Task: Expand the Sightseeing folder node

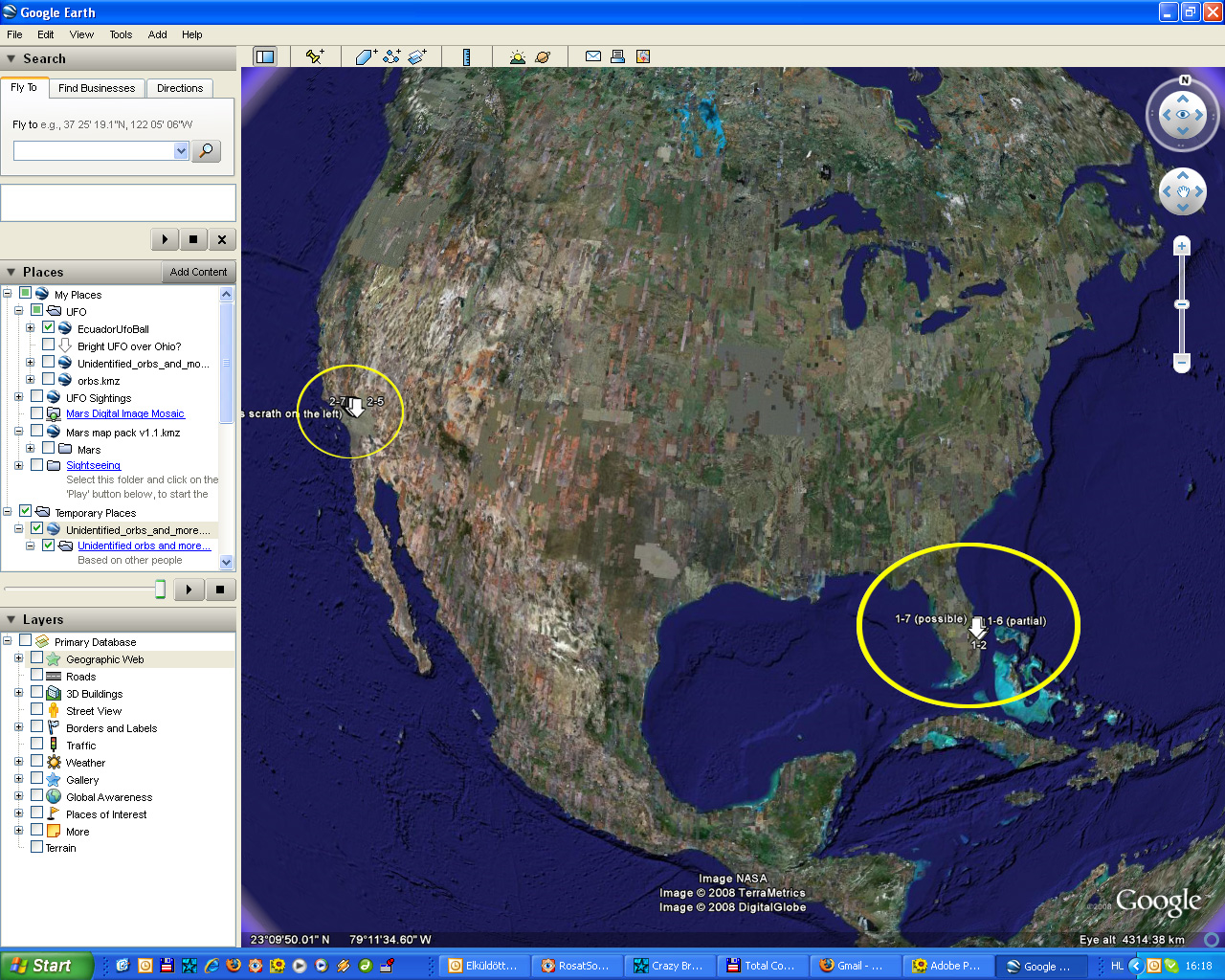Action: 18,465
